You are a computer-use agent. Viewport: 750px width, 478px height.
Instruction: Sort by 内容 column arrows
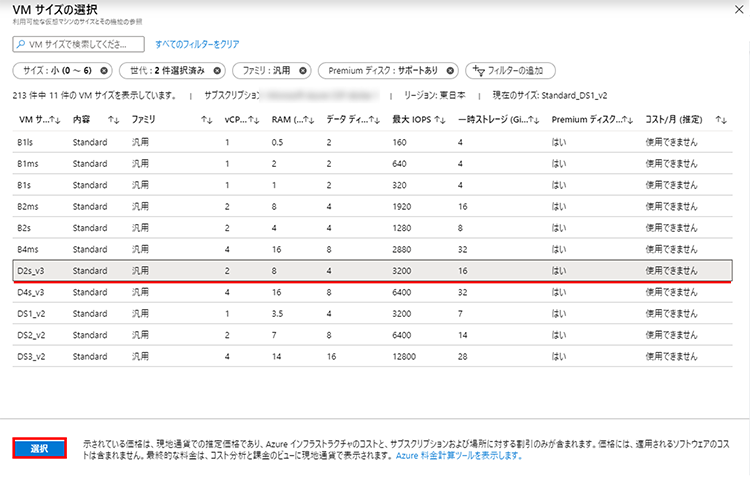coord(112,120)
